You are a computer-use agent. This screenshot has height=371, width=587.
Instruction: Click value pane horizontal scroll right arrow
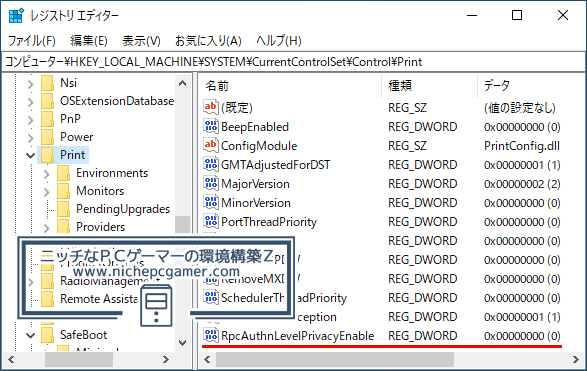click(575, 359)
